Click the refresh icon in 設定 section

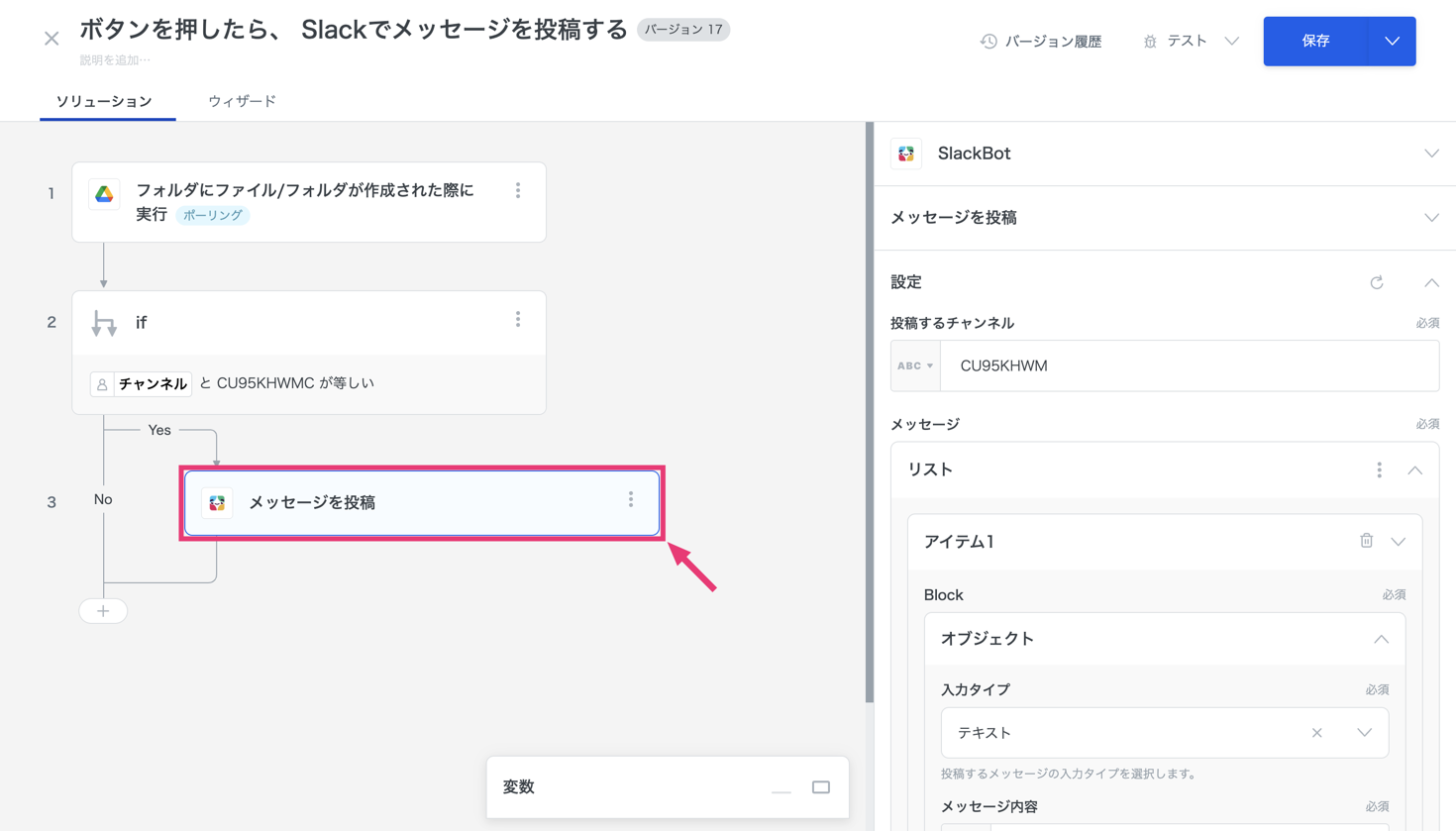click(x=1376, y=282)
